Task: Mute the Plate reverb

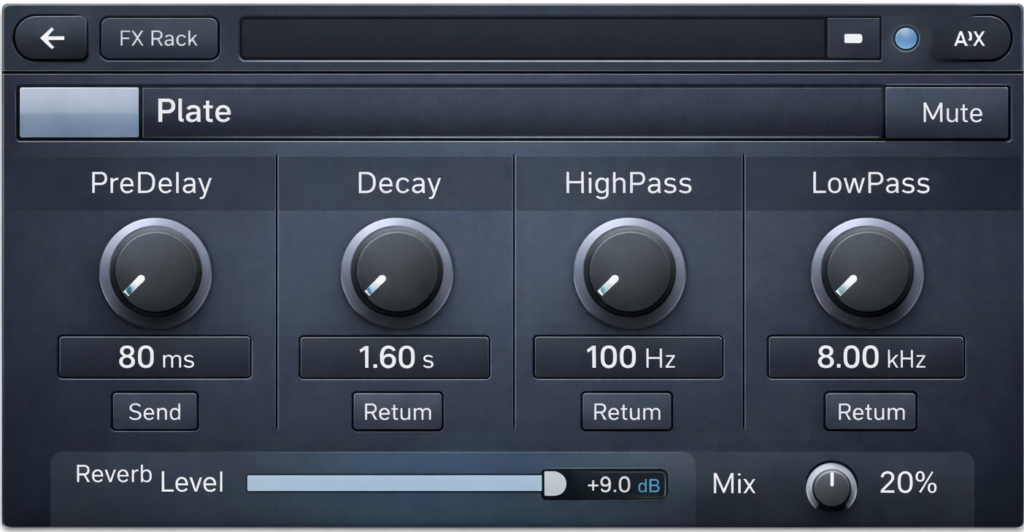Action: pos(947,113)
